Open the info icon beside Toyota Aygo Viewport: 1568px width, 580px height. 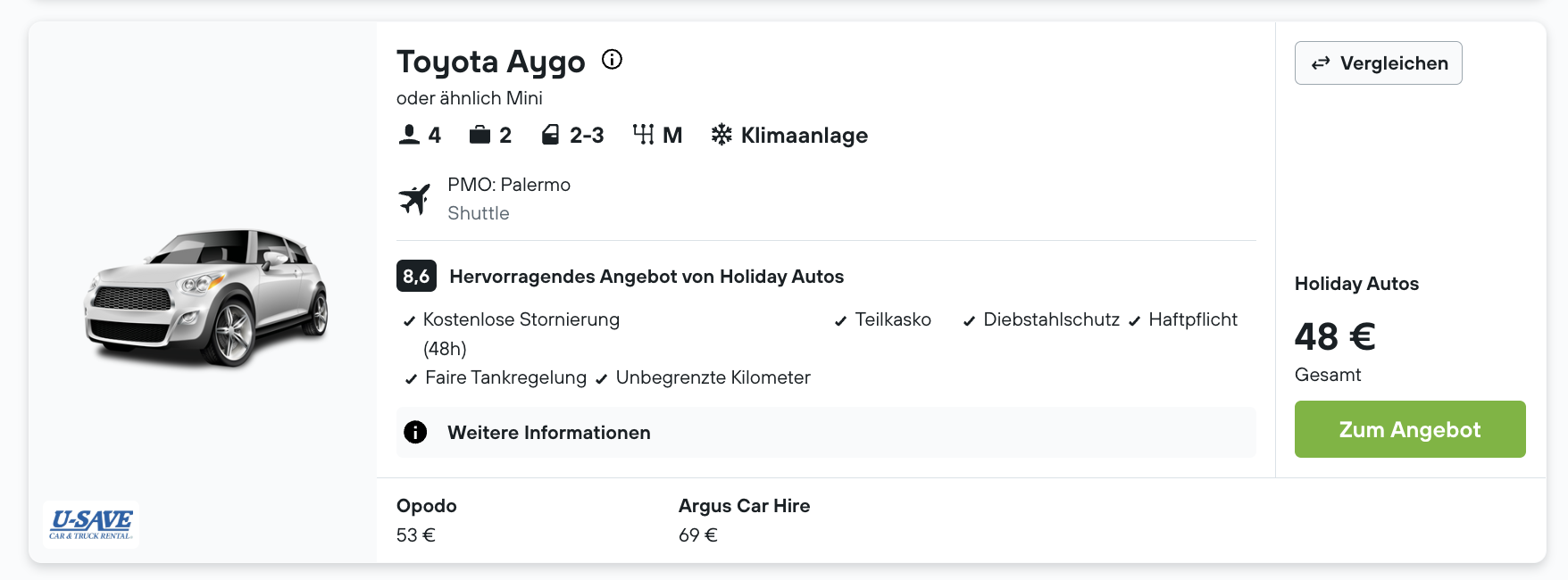[612, 60]
